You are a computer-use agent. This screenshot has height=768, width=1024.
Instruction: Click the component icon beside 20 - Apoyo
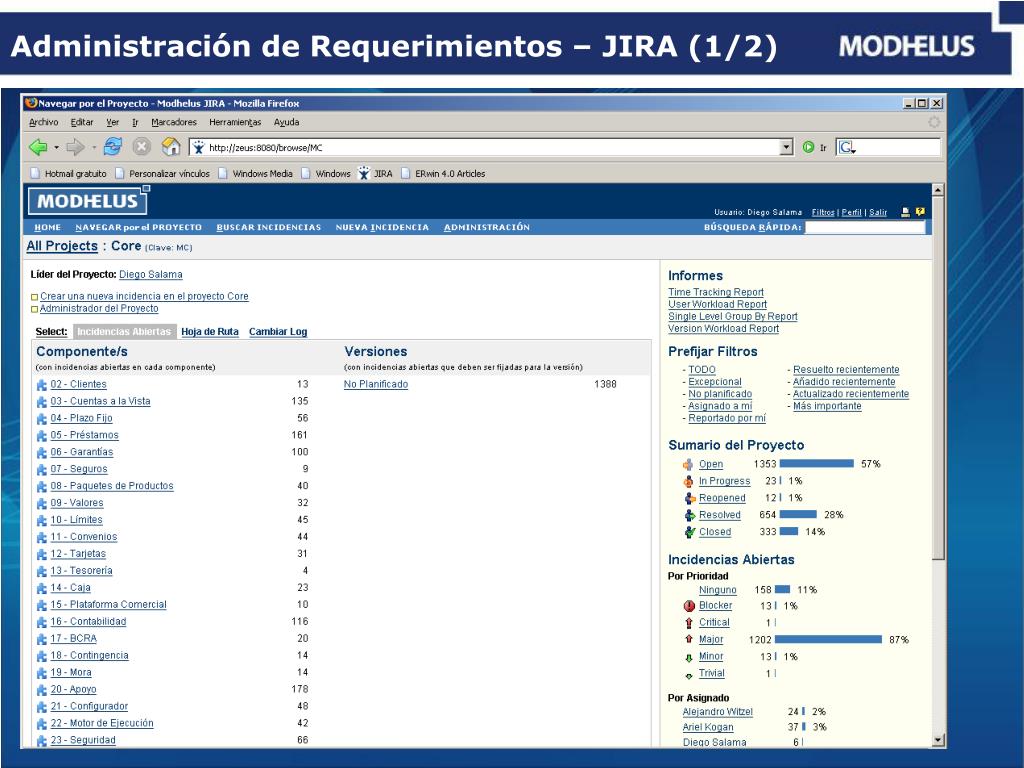pyautogui.click(x=42, y=691)
